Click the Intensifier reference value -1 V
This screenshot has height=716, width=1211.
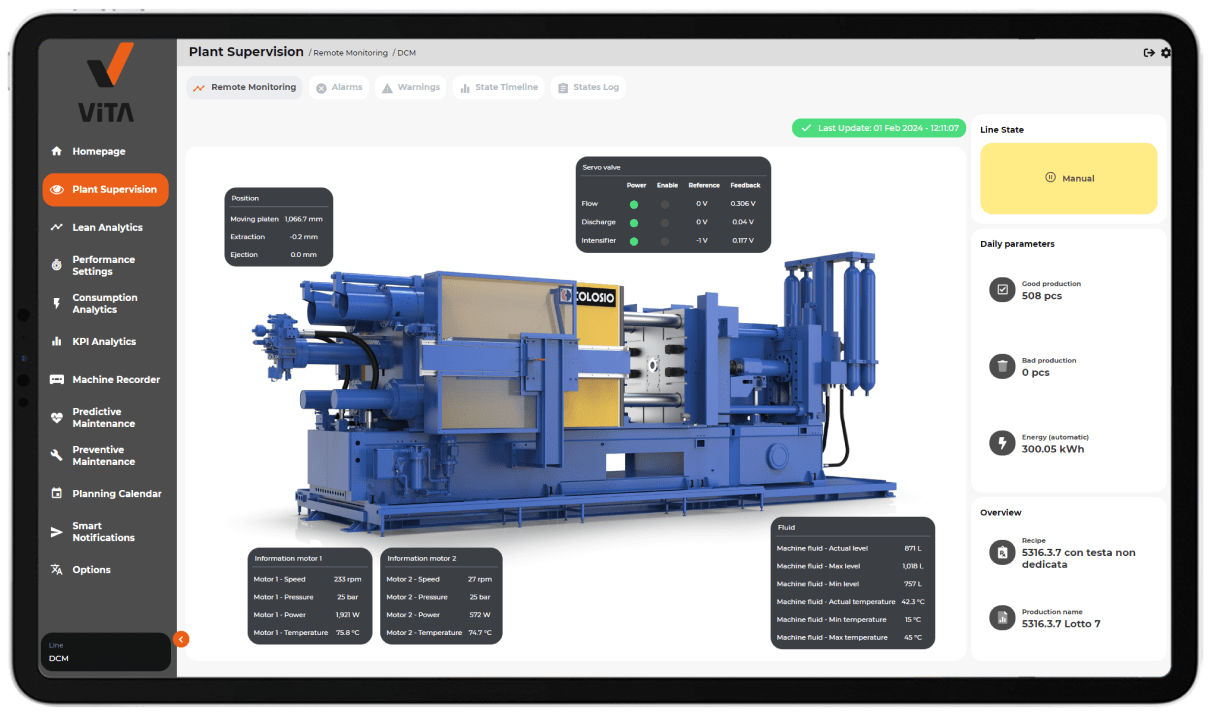tap(702, 241)
